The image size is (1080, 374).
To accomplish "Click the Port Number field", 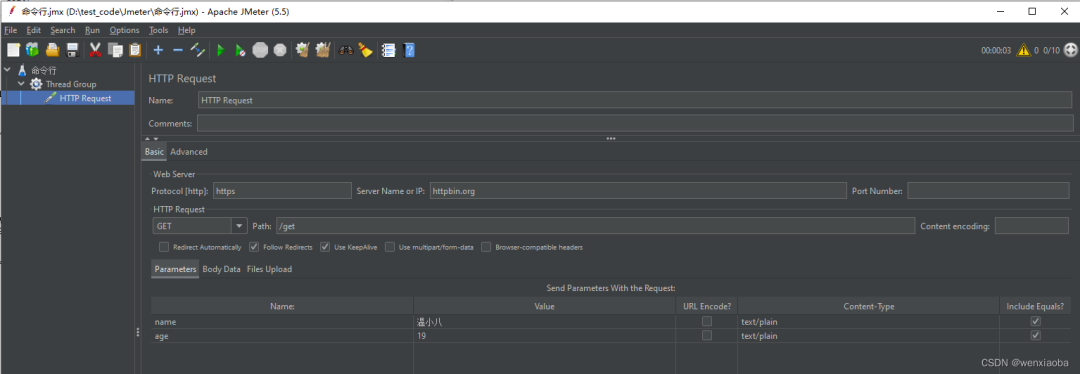I will pyautogui.click(x=989, y=191).
